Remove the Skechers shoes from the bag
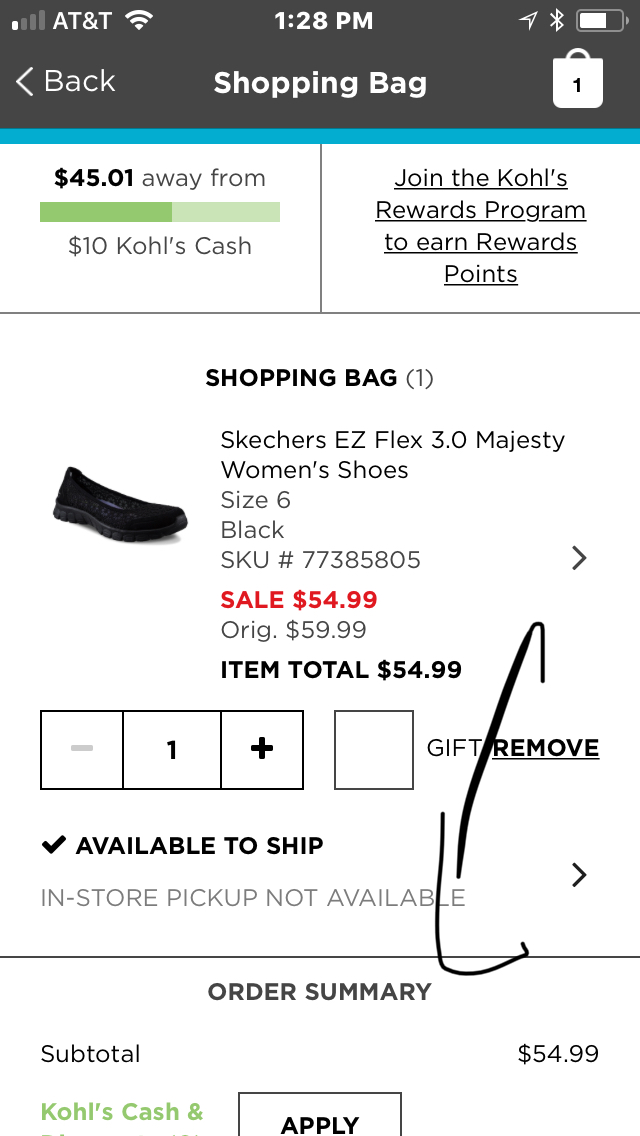The width and height of the screenshot is (640, 1136). coord(546,748)
